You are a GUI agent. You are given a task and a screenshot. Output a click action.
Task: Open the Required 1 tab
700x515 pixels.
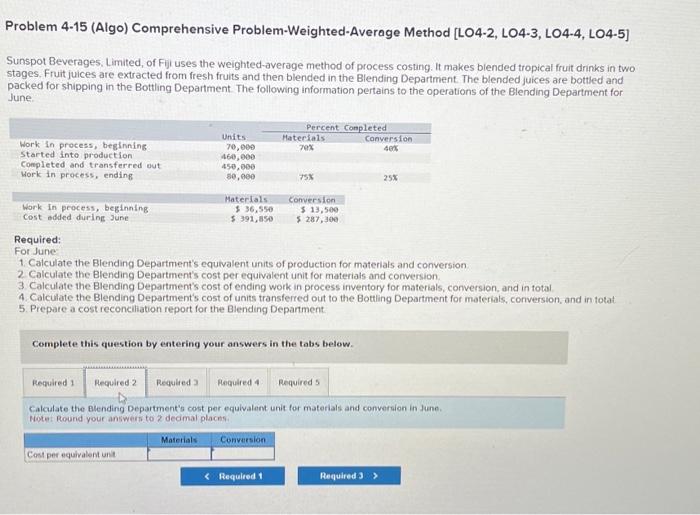[x=54, y=383]
